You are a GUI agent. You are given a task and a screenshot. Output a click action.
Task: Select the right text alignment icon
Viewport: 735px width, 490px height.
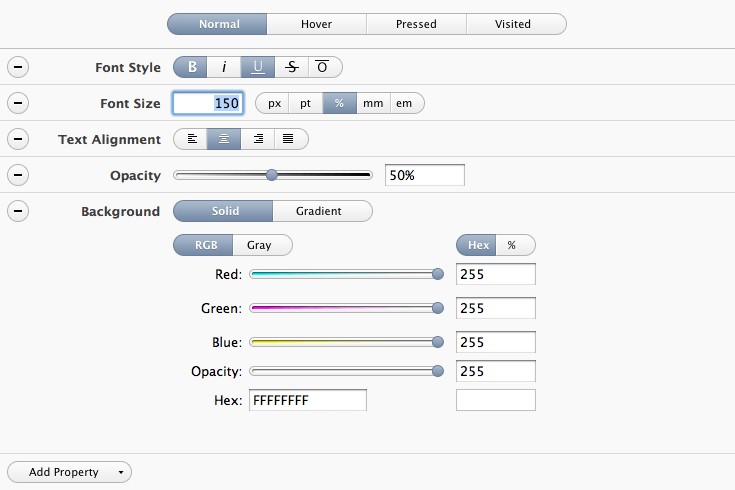coord(258,139)
